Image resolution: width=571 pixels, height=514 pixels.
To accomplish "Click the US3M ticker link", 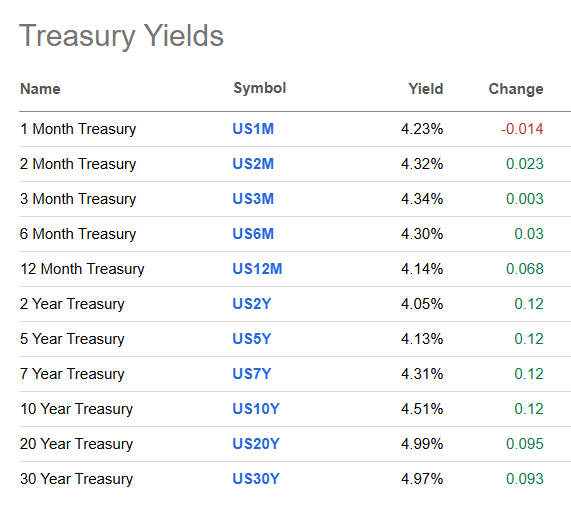I will [x=253, y=199].
